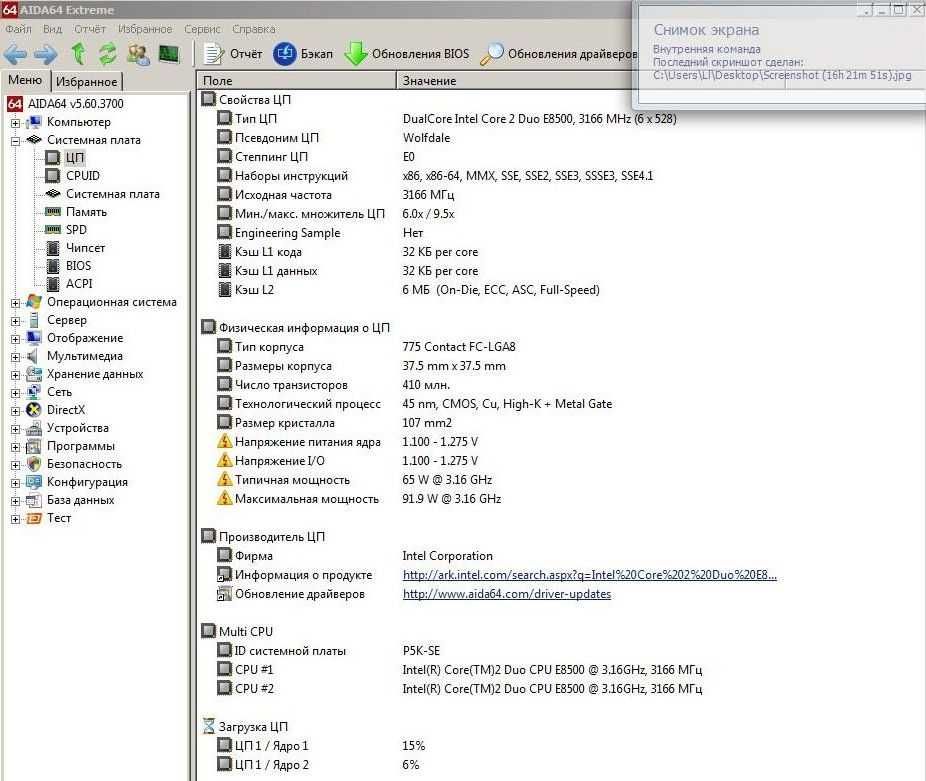Open the Файл menu
This screenshot has height=781, width=926.
[x=18, y=29]
